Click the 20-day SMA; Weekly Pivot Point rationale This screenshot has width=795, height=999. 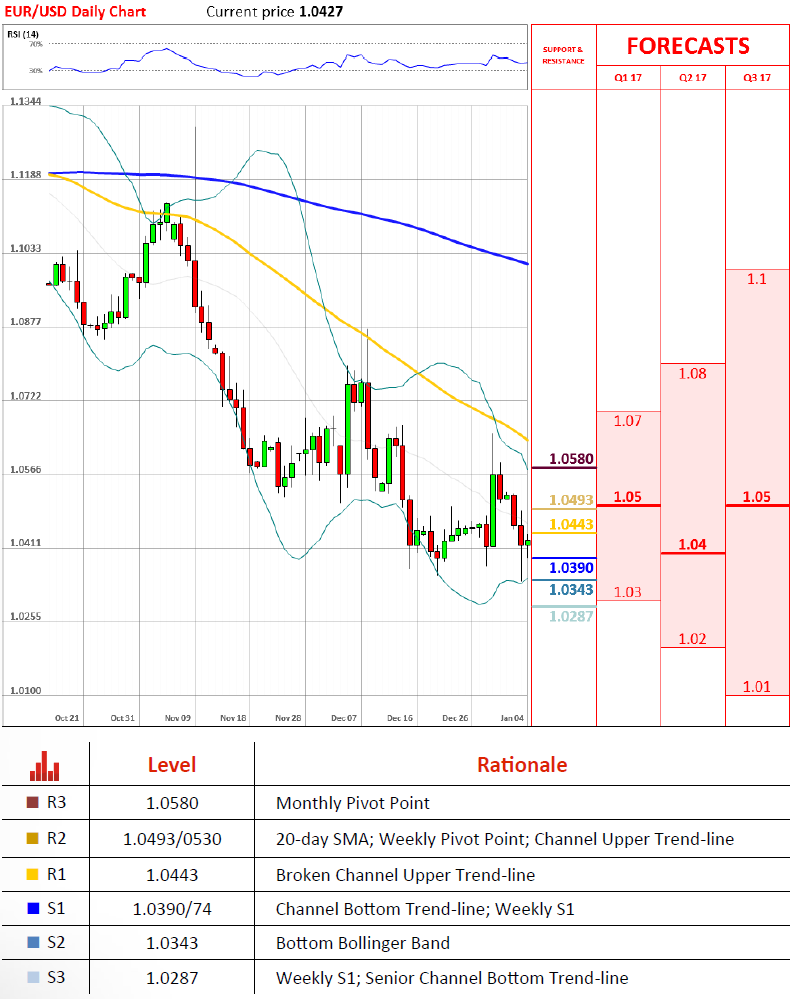(x=505, y=839)
